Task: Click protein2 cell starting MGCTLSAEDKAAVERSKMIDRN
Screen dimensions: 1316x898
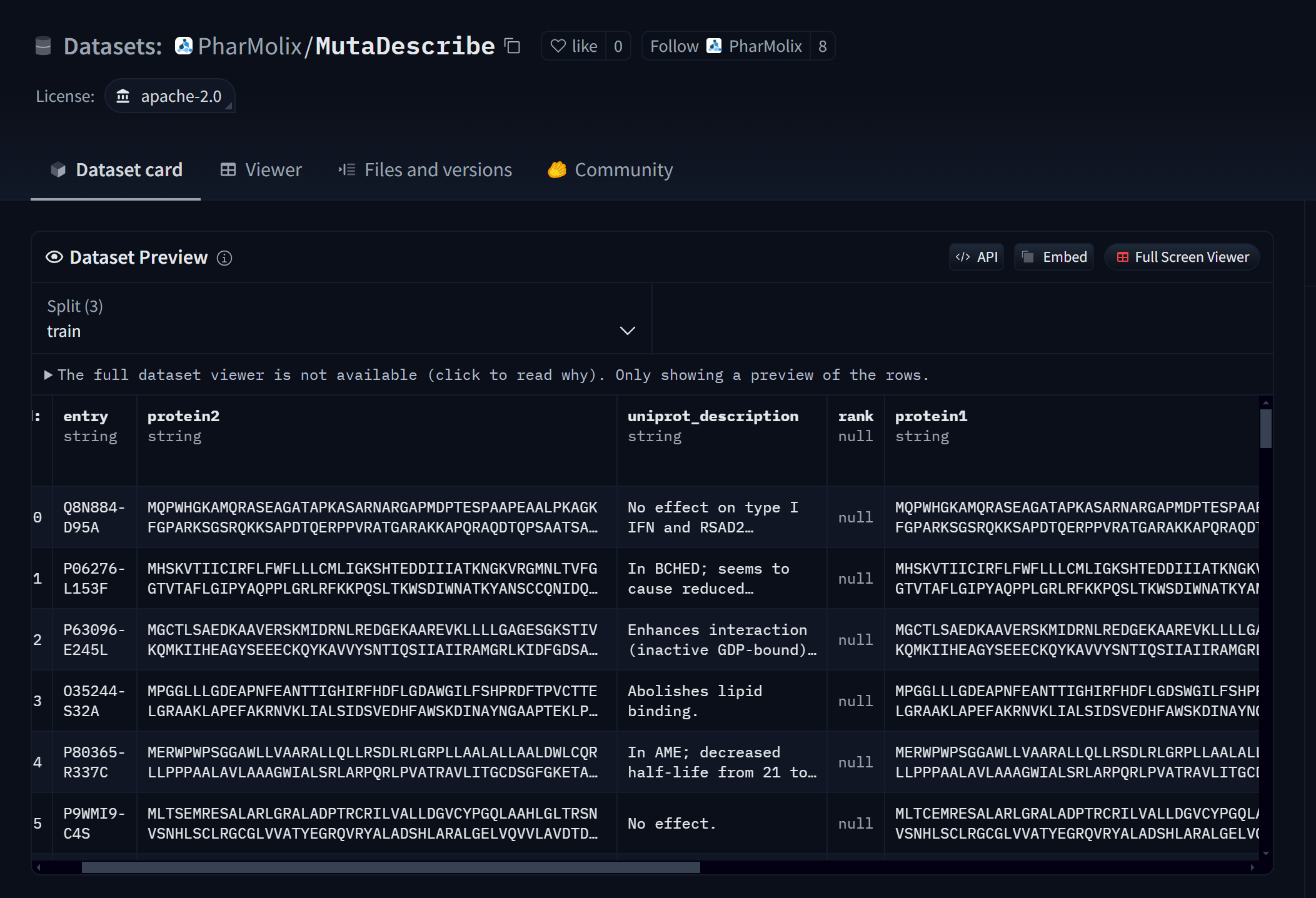Action: [x=376, y=640]
